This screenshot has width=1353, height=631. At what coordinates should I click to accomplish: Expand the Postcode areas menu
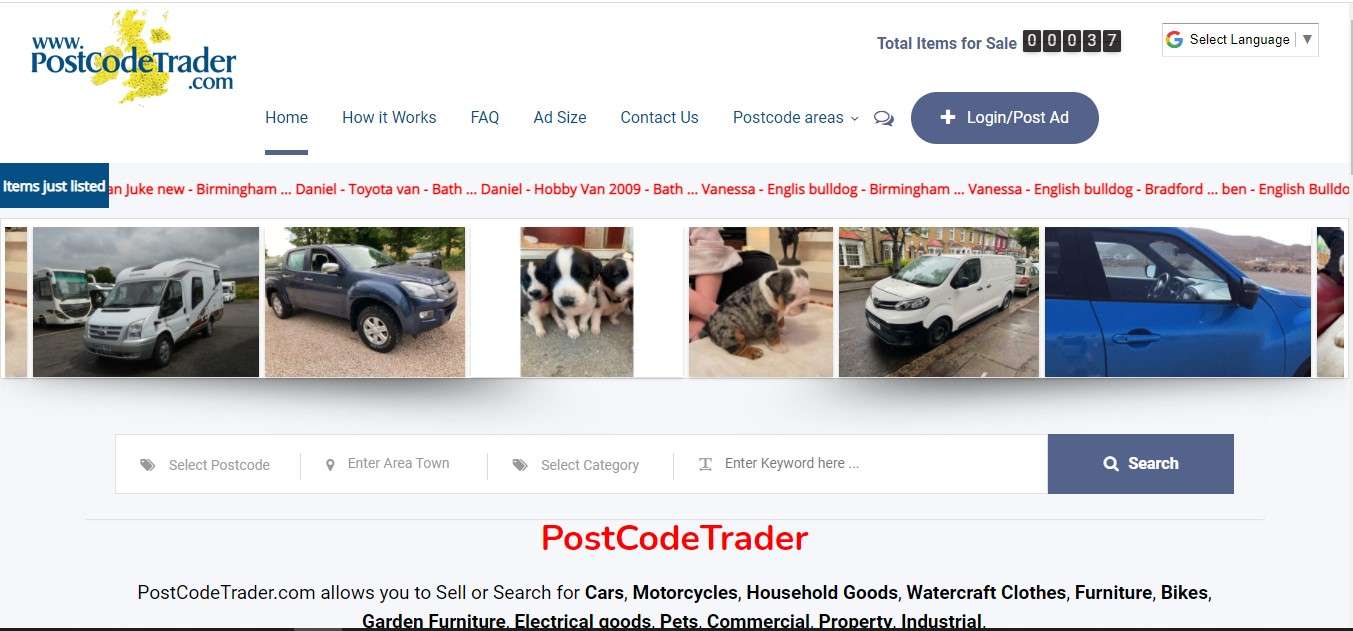pyautogui.click(x=795, y=118)
